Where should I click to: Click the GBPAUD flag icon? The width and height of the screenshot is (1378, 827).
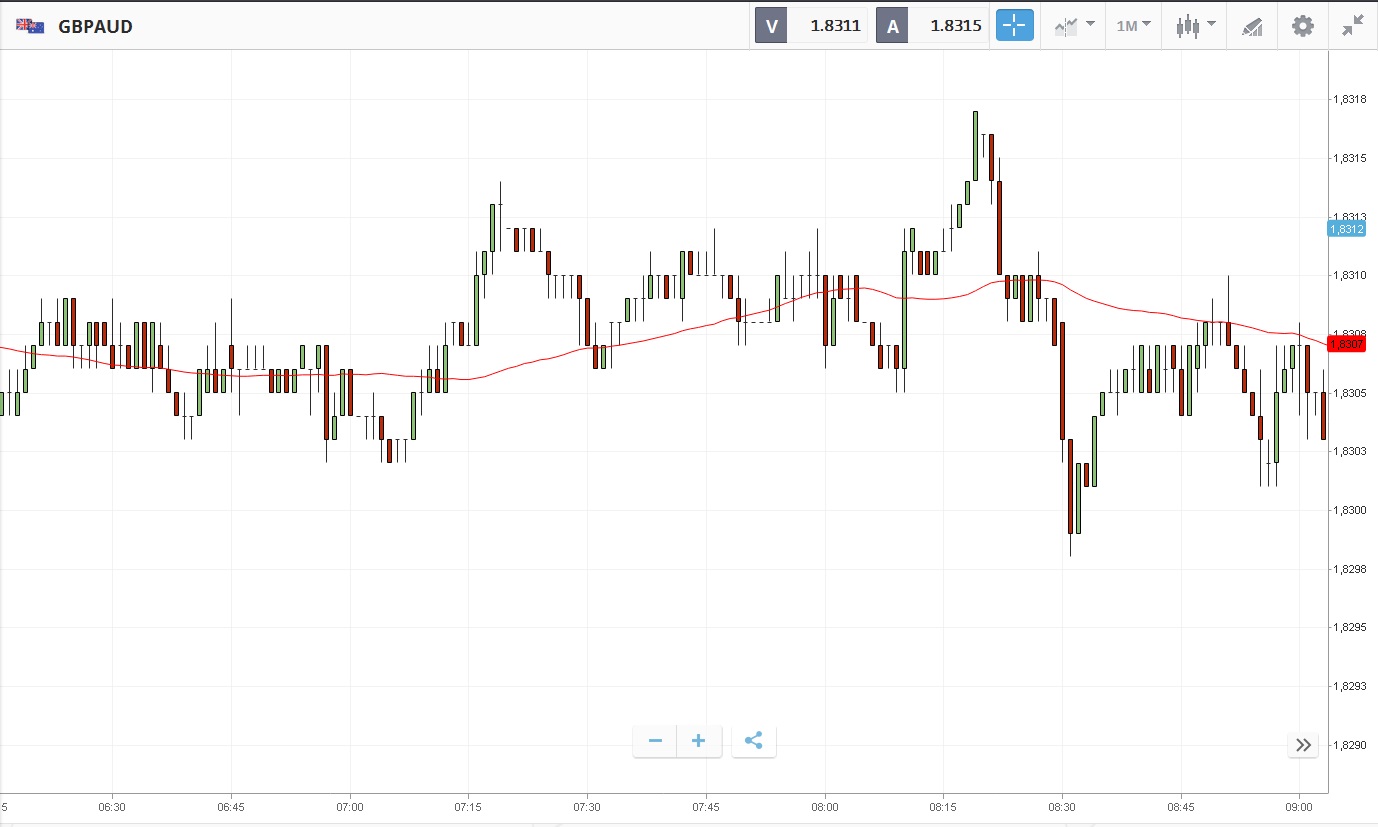pos(29,26)
